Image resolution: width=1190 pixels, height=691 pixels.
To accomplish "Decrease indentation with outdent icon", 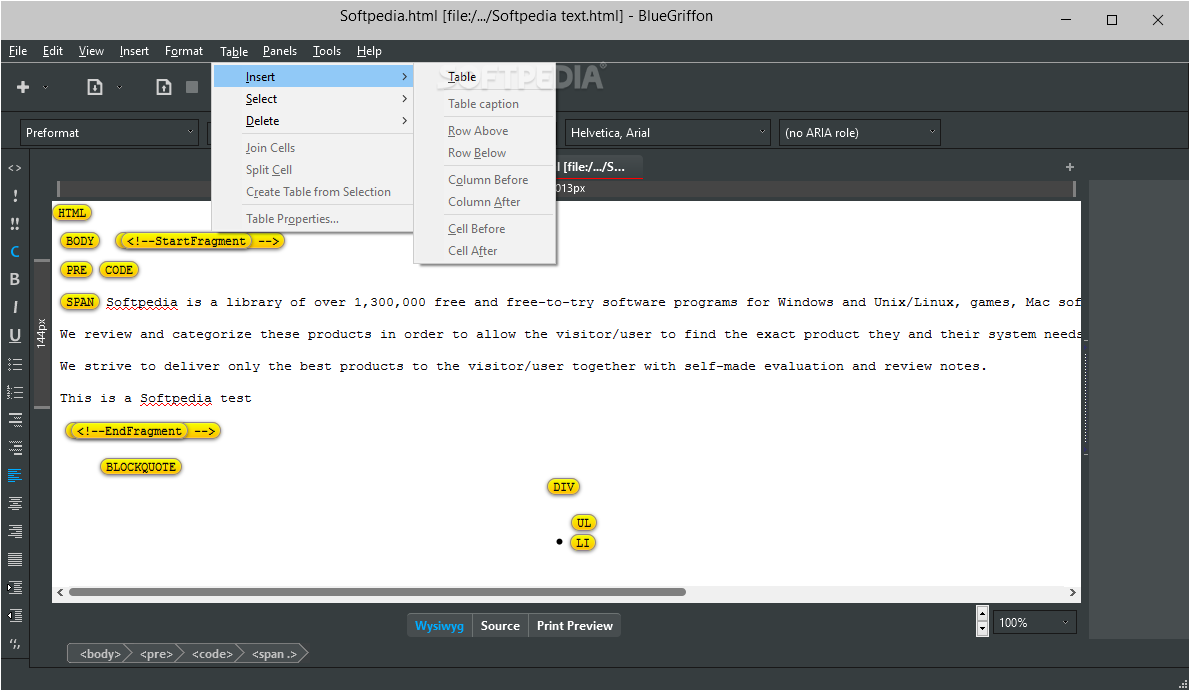I will click(14, 615).
